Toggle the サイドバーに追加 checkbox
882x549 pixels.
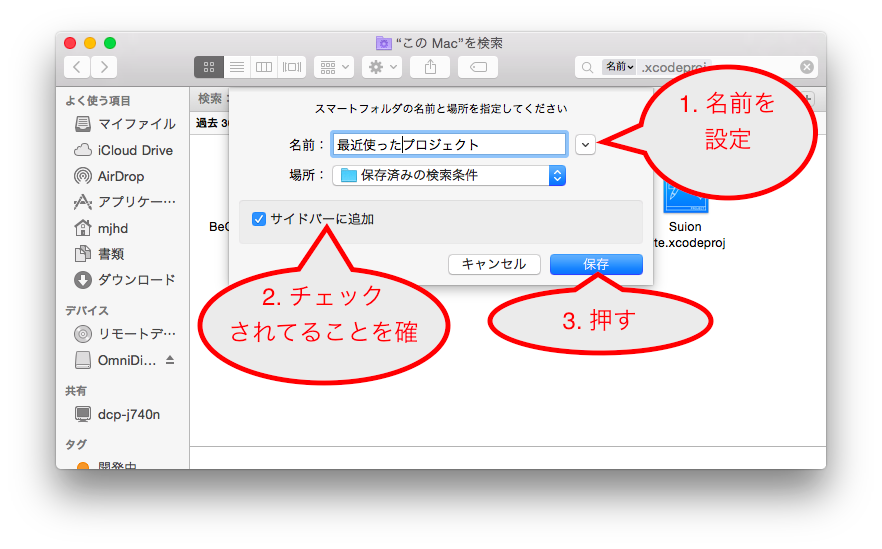(259, 219)
